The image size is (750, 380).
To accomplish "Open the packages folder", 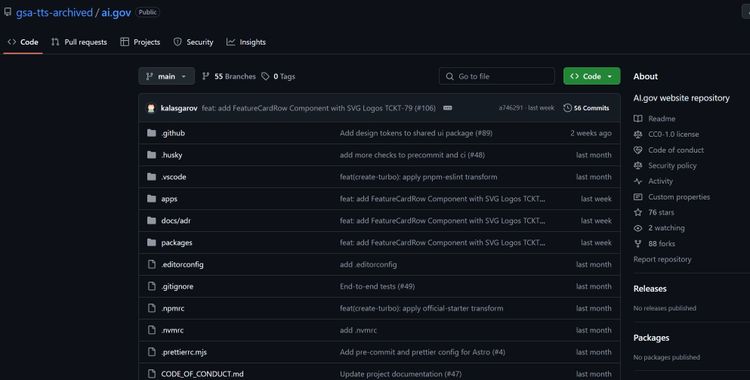I will coord(176,243).
